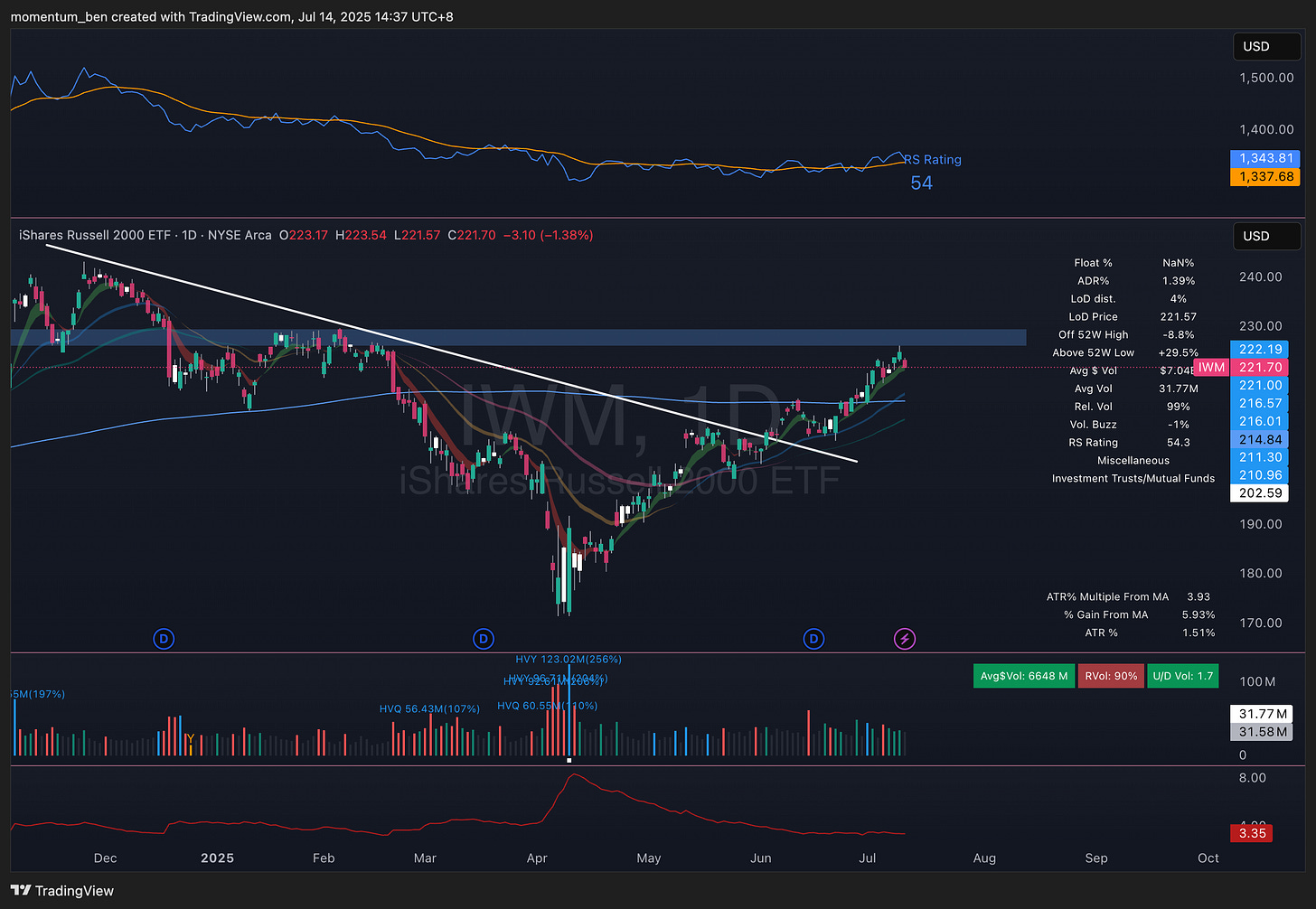Click the RS Rating text label

[x=933, y=160]
